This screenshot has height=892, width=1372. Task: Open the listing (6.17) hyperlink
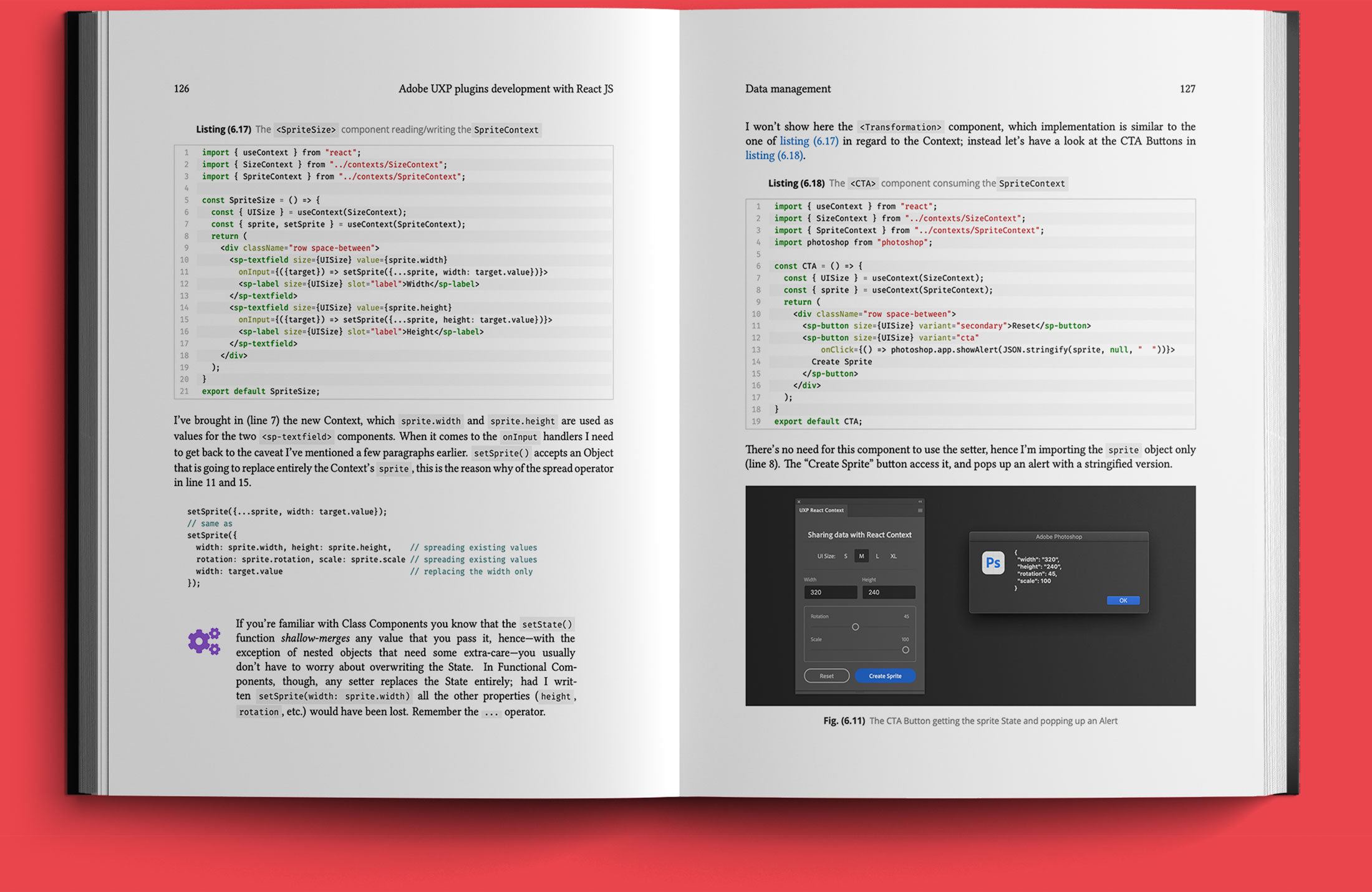pos(809,140)
